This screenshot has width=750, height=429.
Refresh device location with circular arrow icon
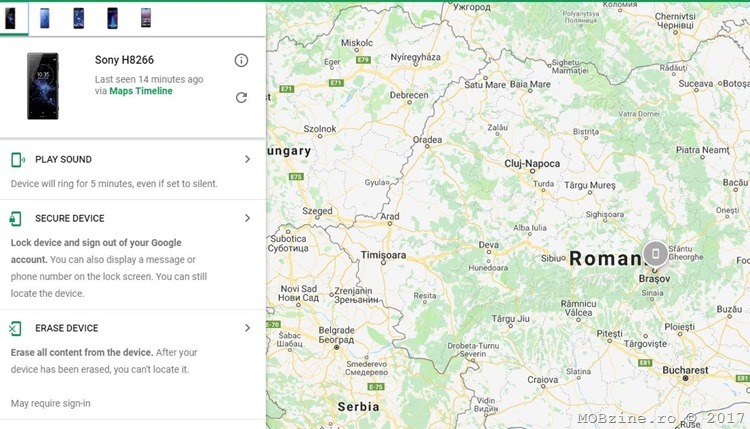(x=241, y=98)
